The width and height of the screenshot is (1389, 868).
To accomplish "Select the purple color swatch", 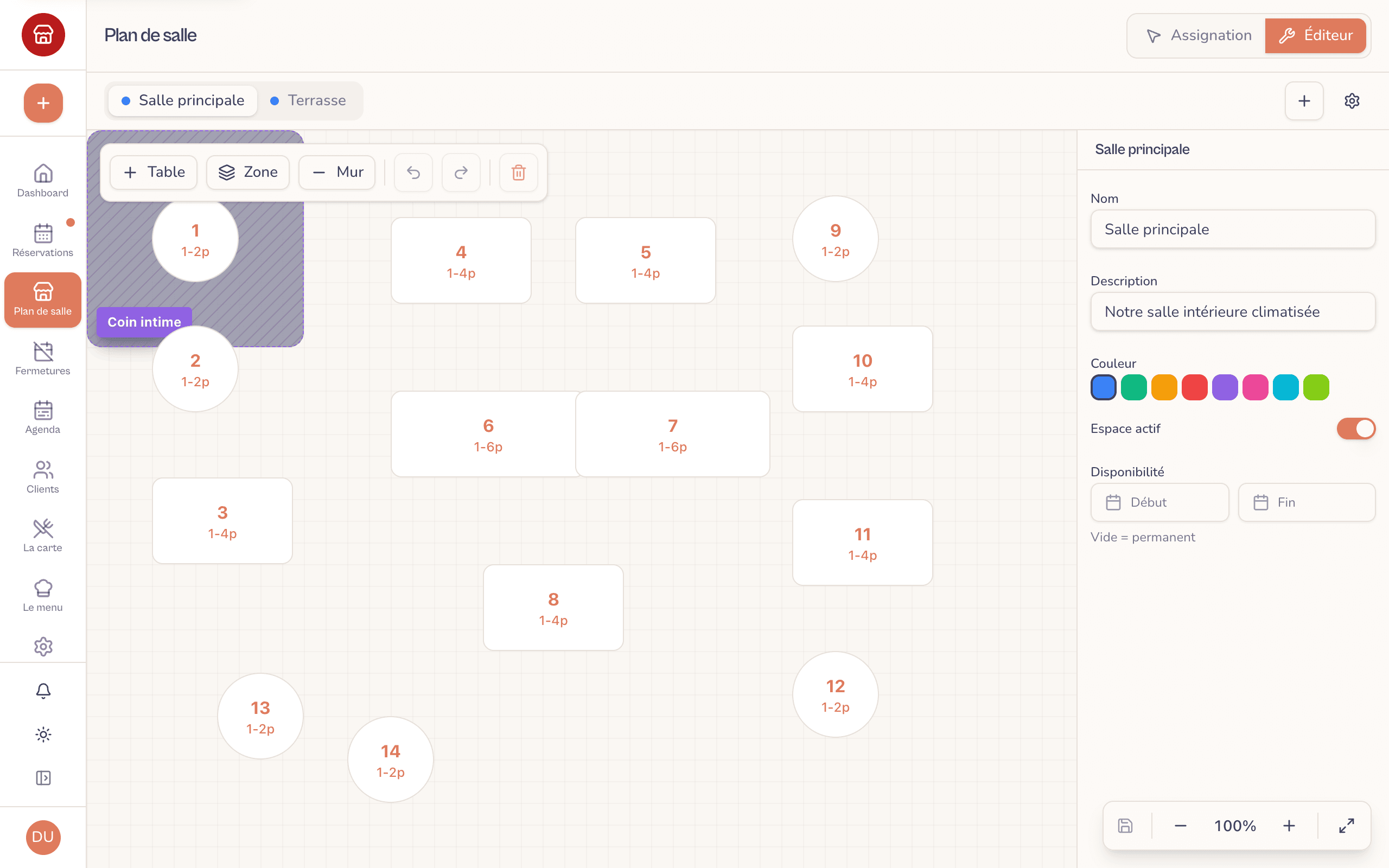I will (x=1225, y=387).
